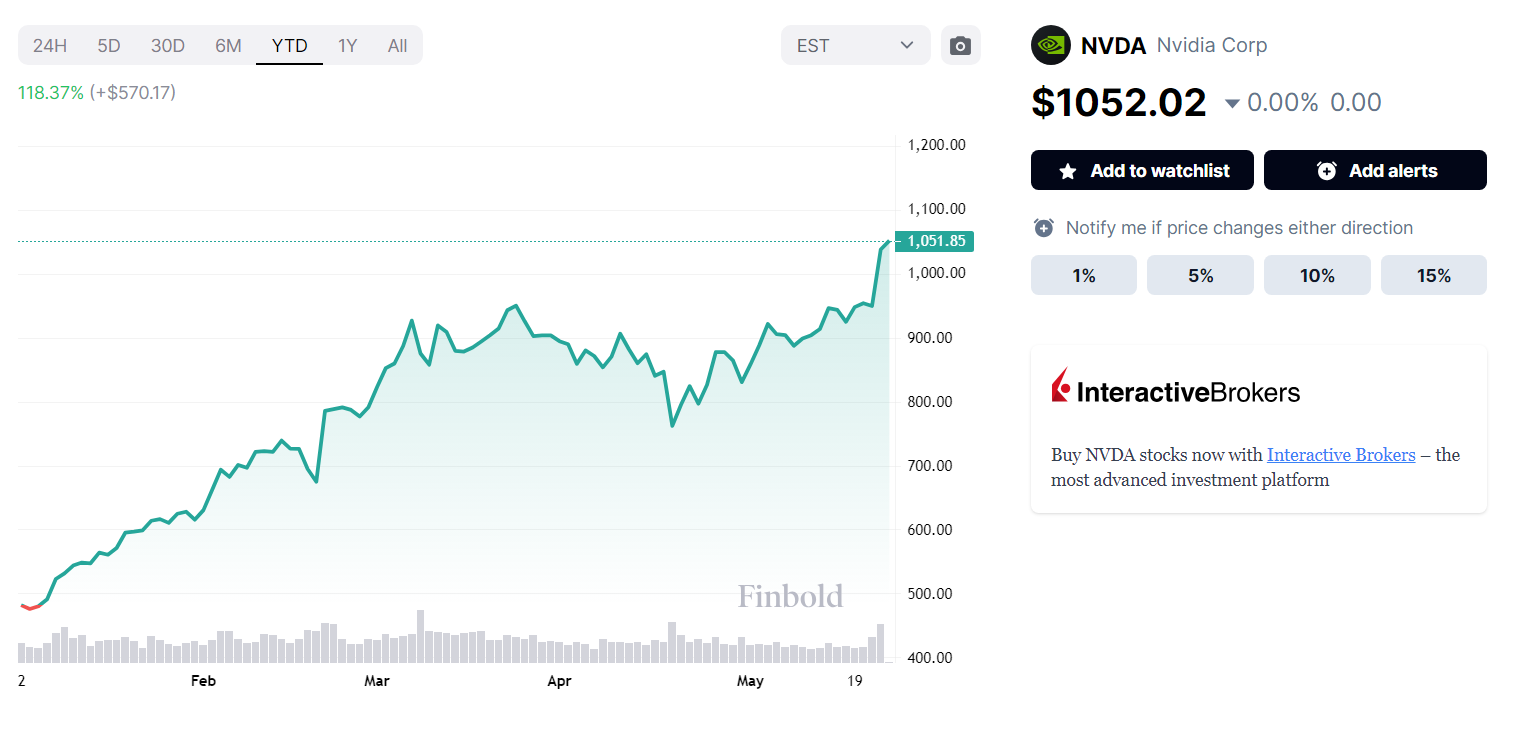
Task: Click the alarm icon beside Notify me
Action: coord(1044,228)
